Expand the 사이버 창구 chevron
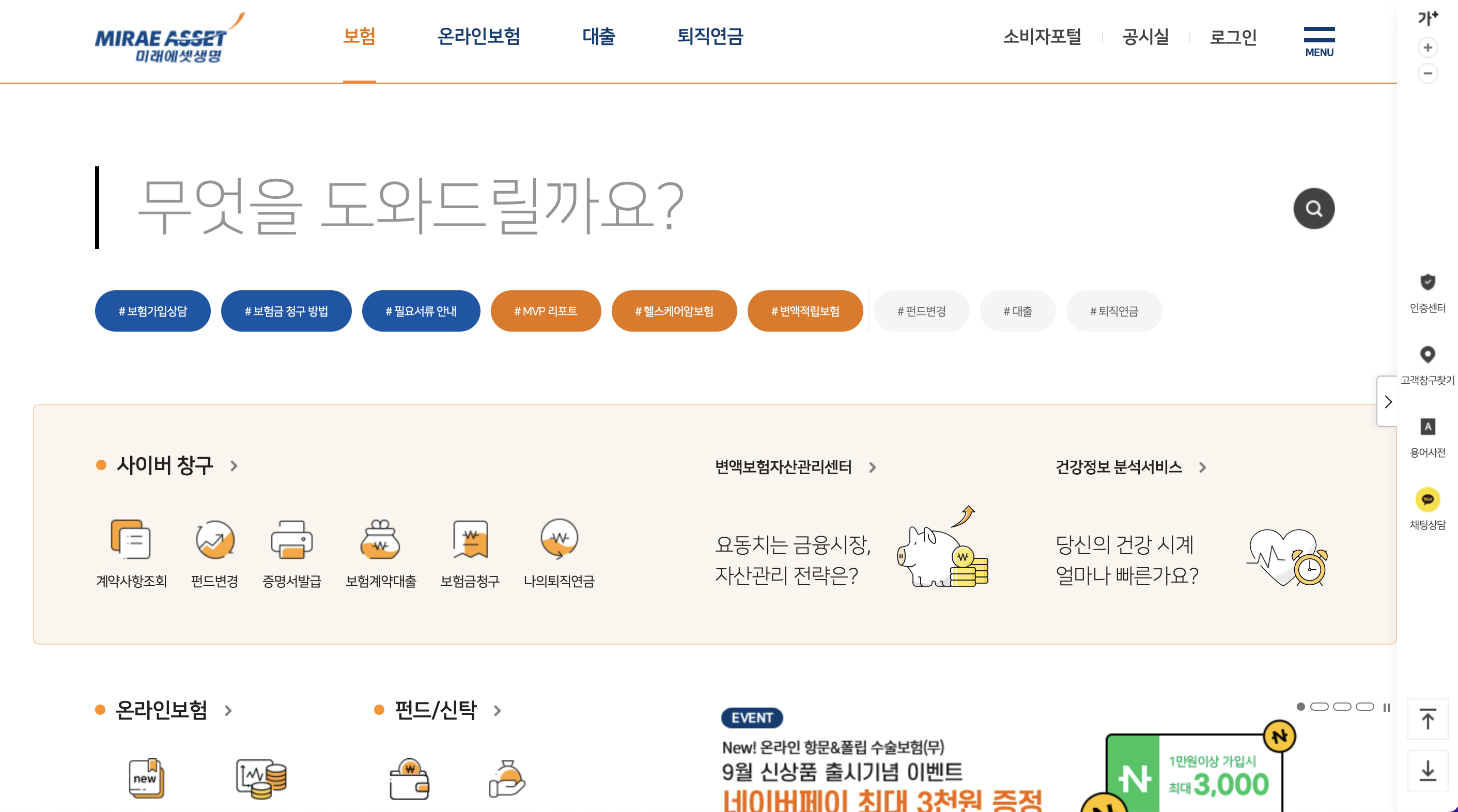The width and height of the screenshot is (1458, 812). tap(234, 466)
